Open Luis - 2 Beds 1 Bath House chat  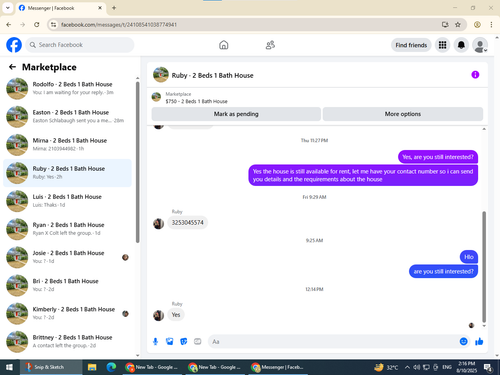tap(68, 201)
